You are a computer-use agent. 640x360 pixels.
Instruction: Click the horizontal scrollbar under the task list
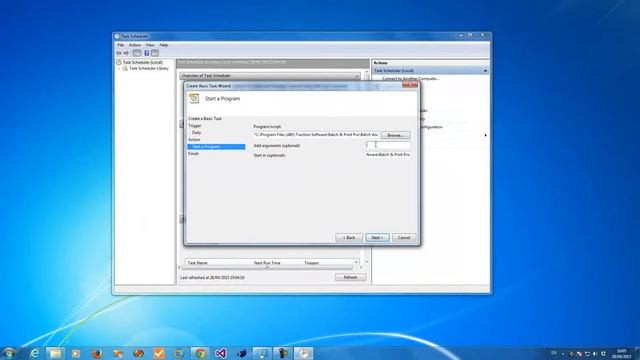pyautogui.click(x=267, y=268)
